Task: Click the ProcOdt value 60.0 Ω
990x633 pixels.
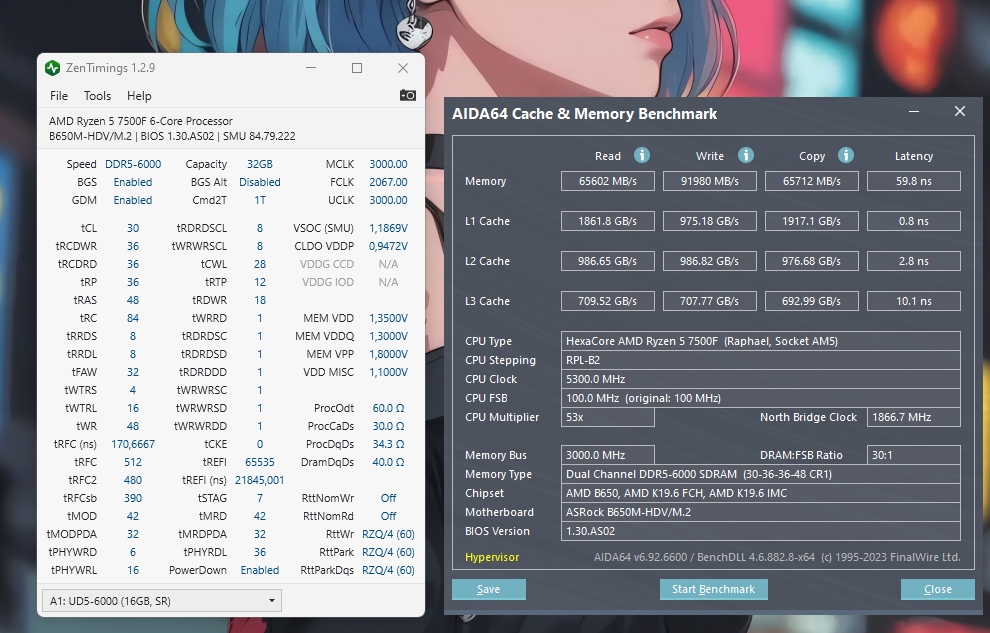Action: click(388, 408)
